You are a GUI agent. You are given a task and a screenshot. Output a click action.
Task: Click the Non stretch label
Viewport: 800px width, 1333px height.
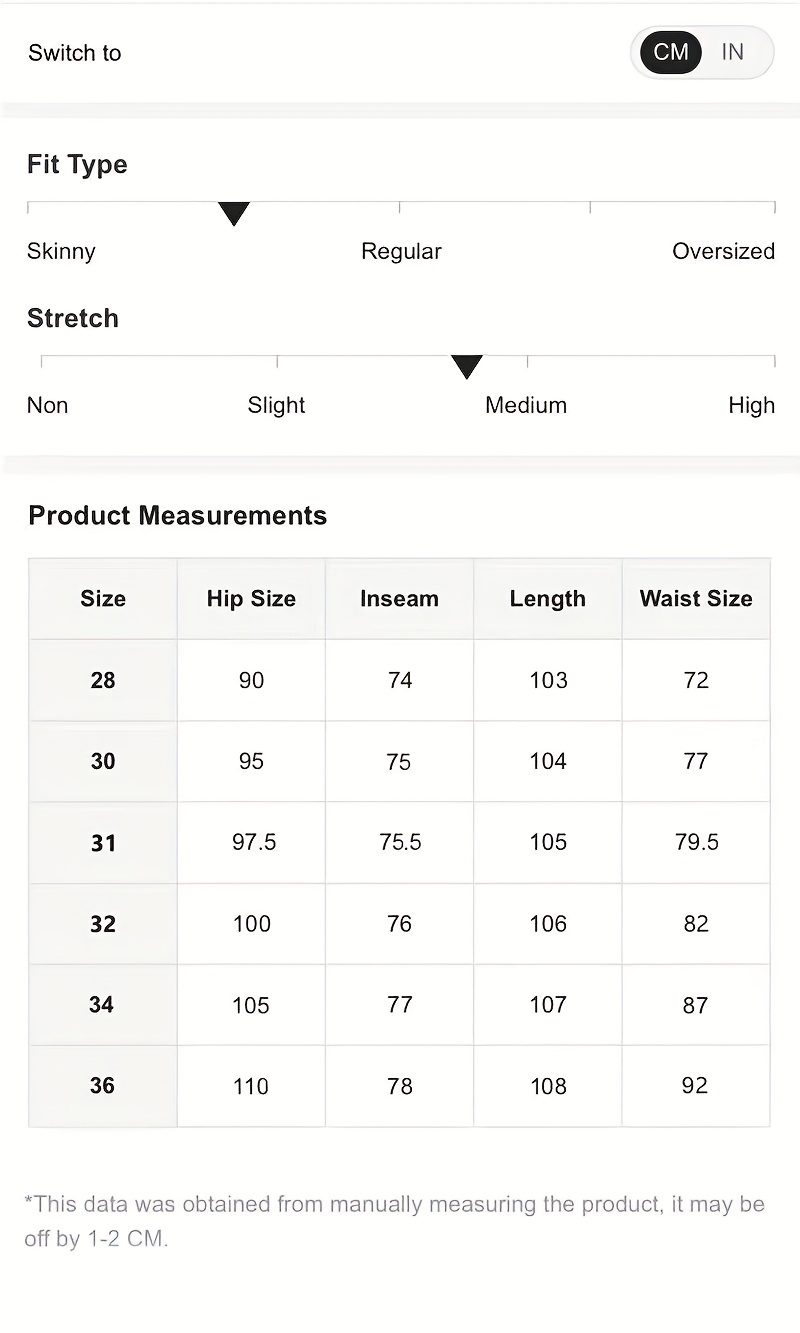click(48, 405)
